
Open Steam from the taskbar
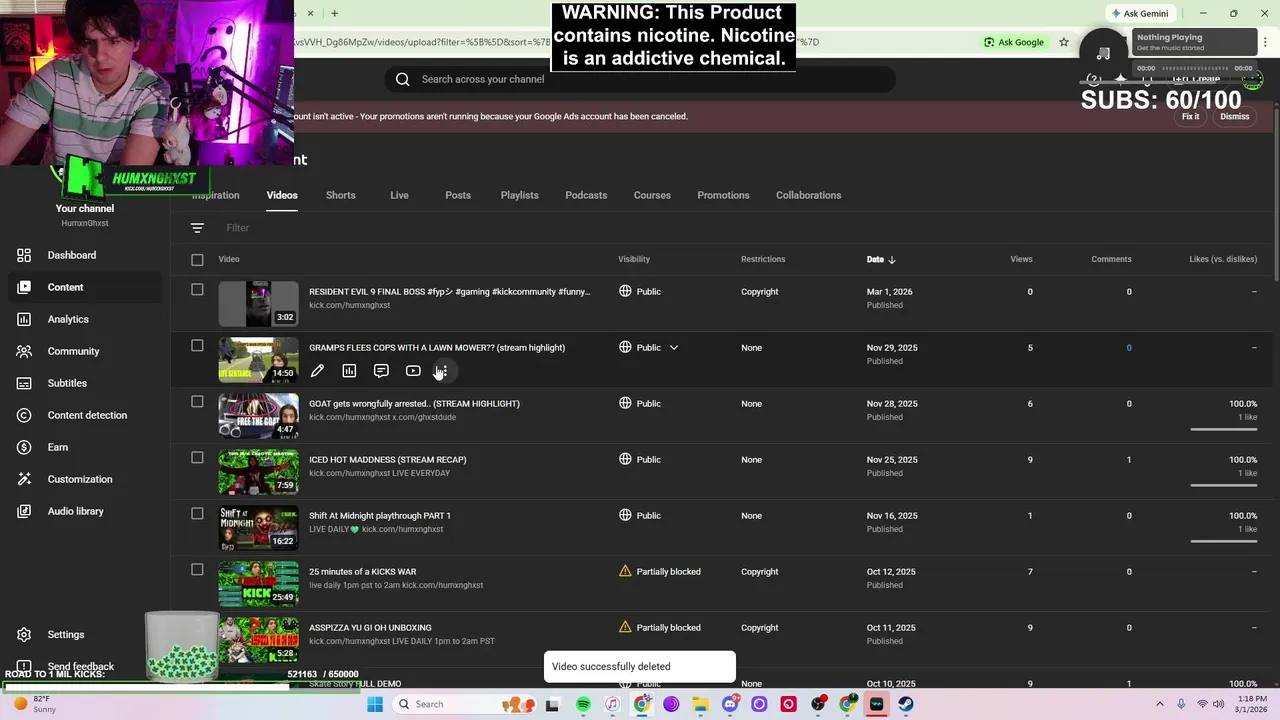coord(906,704)
